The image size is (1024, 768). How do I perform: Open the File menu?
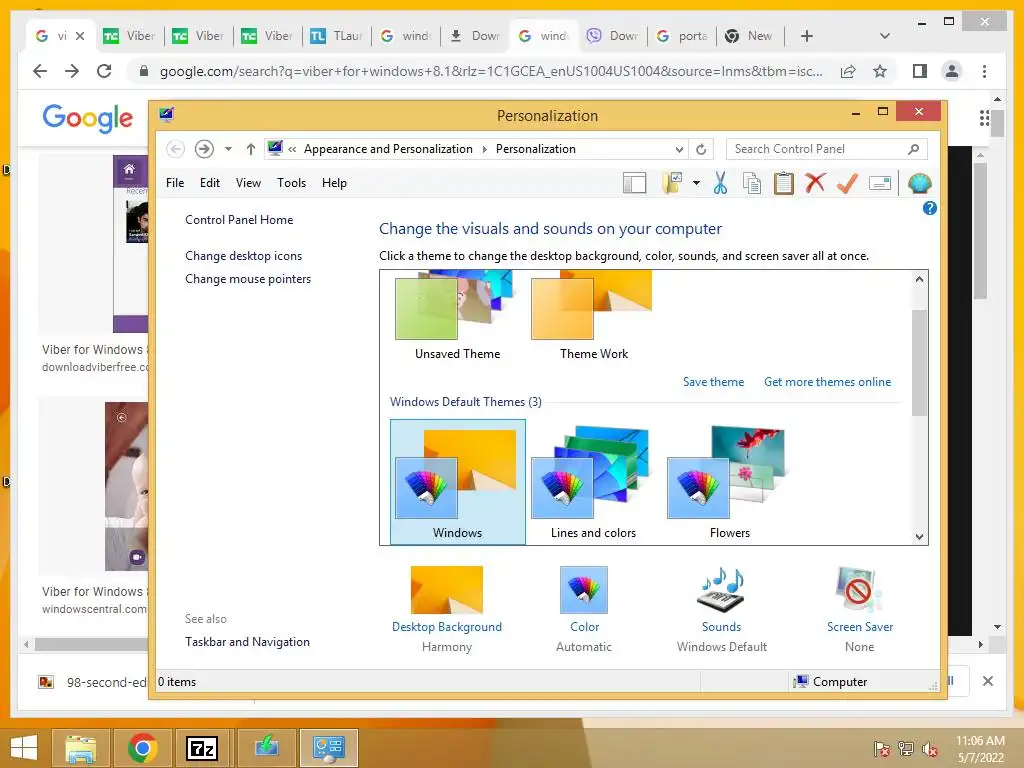(x=175, y=183)
